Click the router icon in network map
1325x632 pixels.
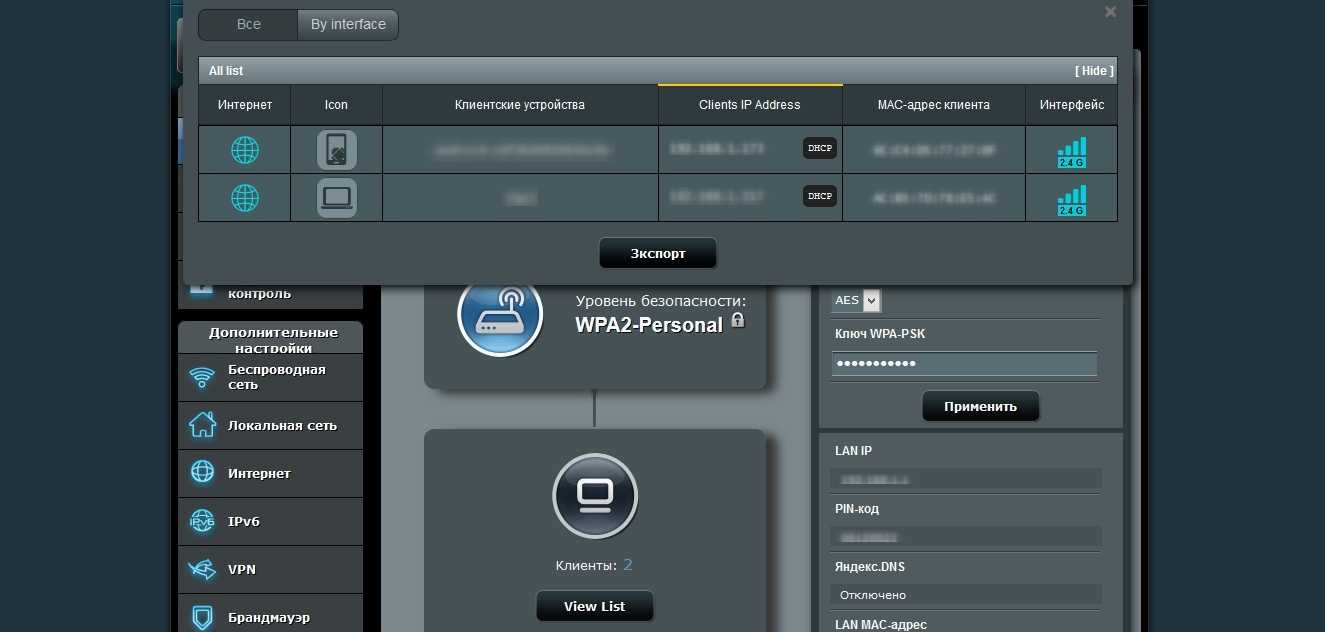tap(500, 314)
